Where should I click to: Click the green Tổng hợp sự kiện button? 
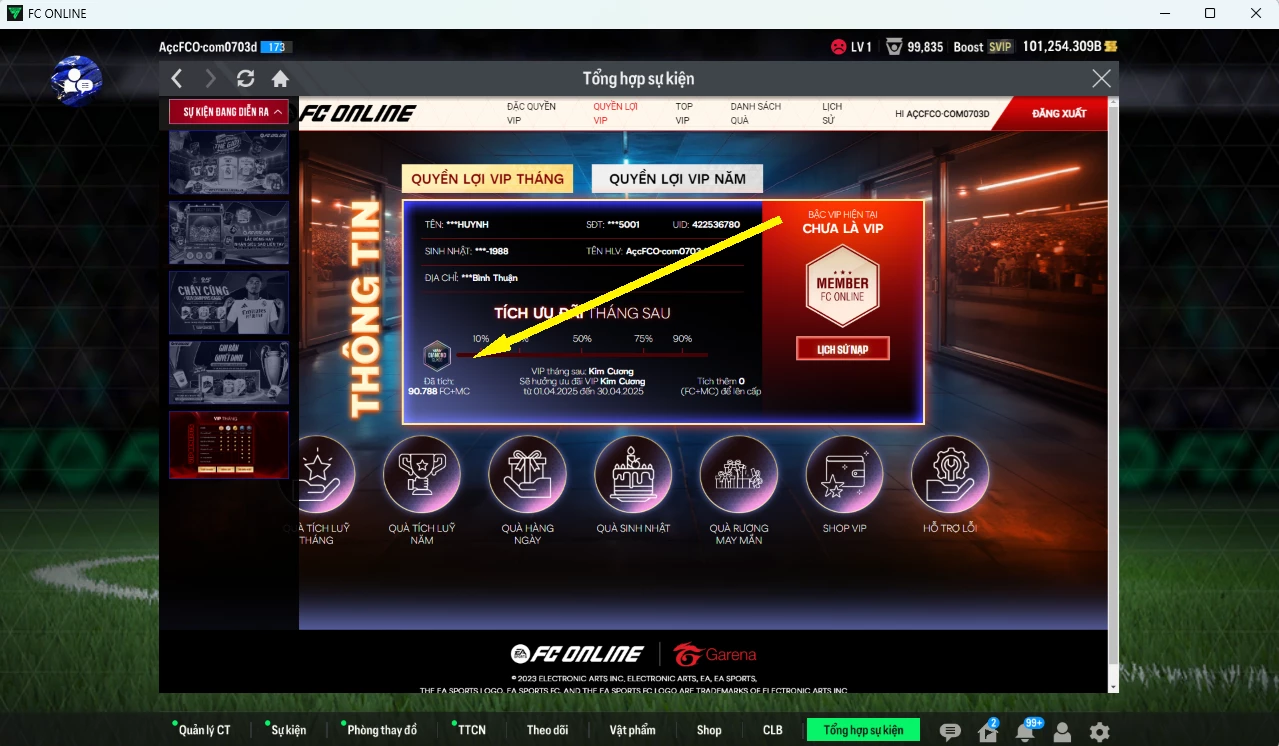tap(863, 730)
